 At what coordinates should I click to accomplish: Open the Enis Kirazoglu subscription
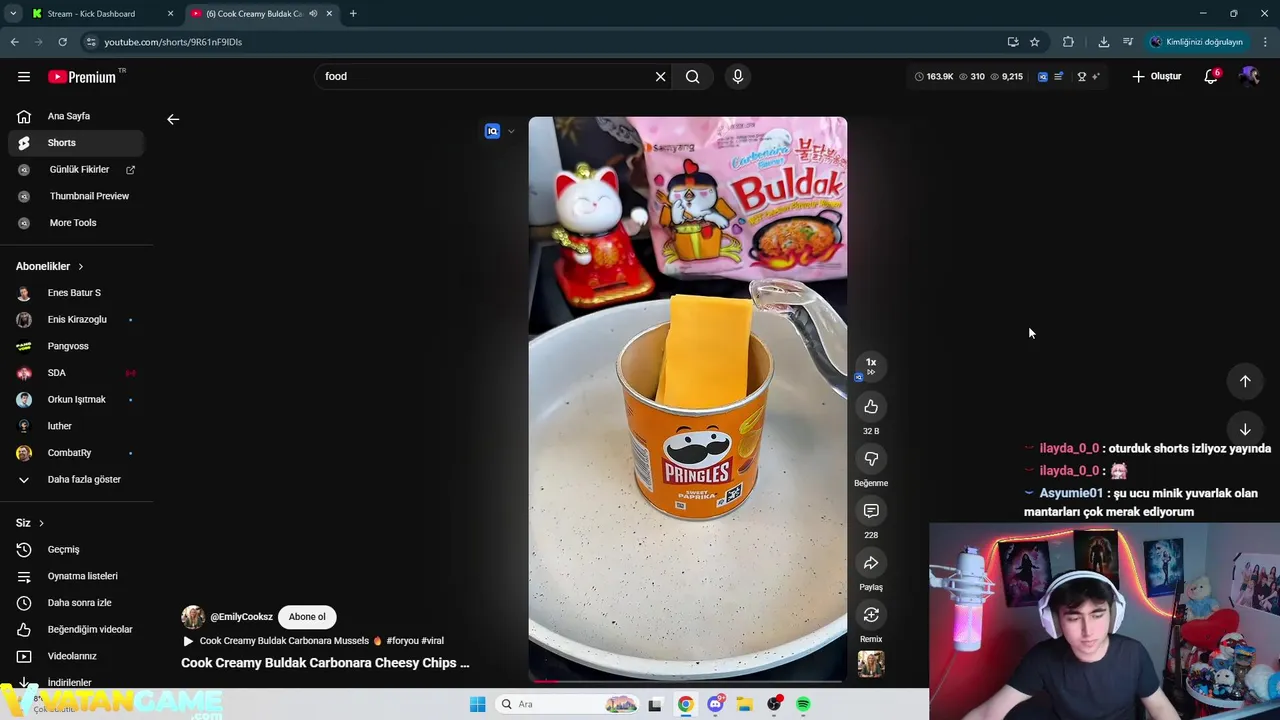coord(76,320)
